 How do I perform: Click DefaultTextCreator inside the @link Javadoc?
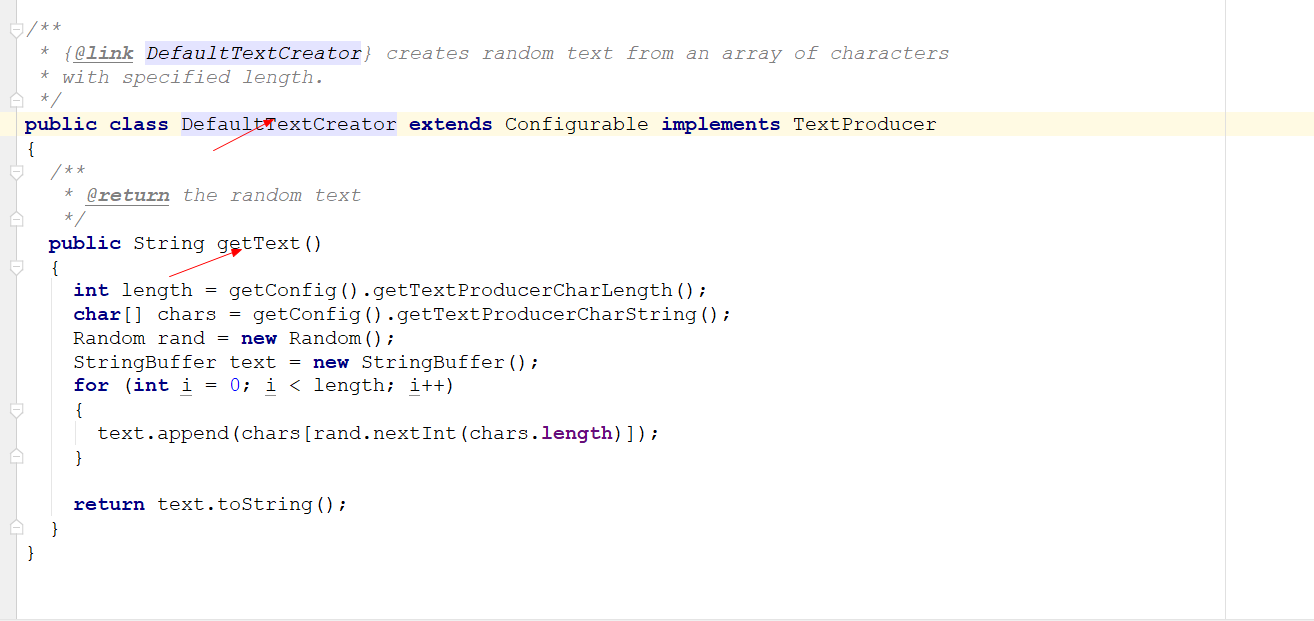coord(253,53)
